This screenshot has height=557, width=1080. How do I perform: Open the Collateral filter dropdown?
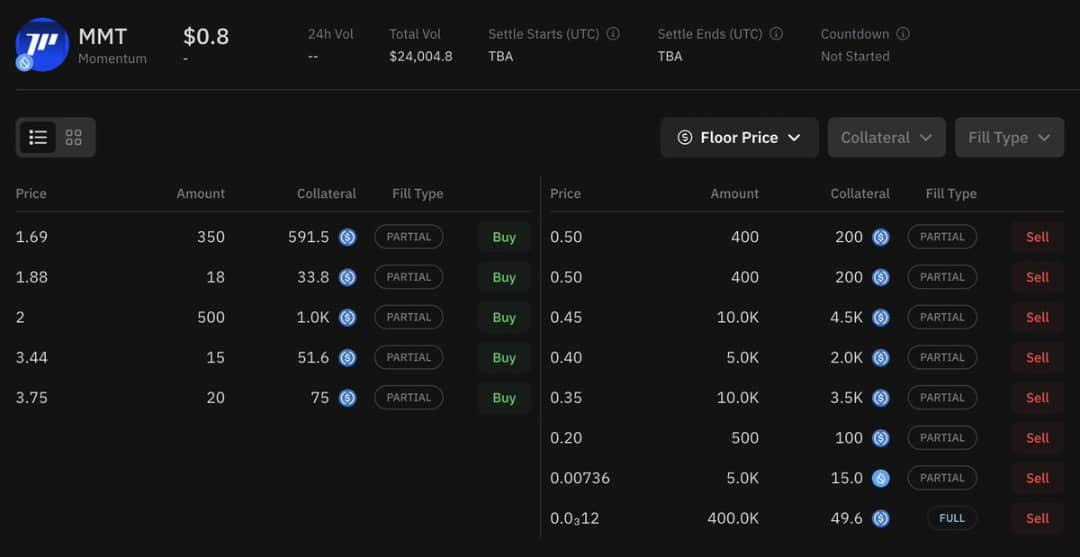click(x=886, y=137)
